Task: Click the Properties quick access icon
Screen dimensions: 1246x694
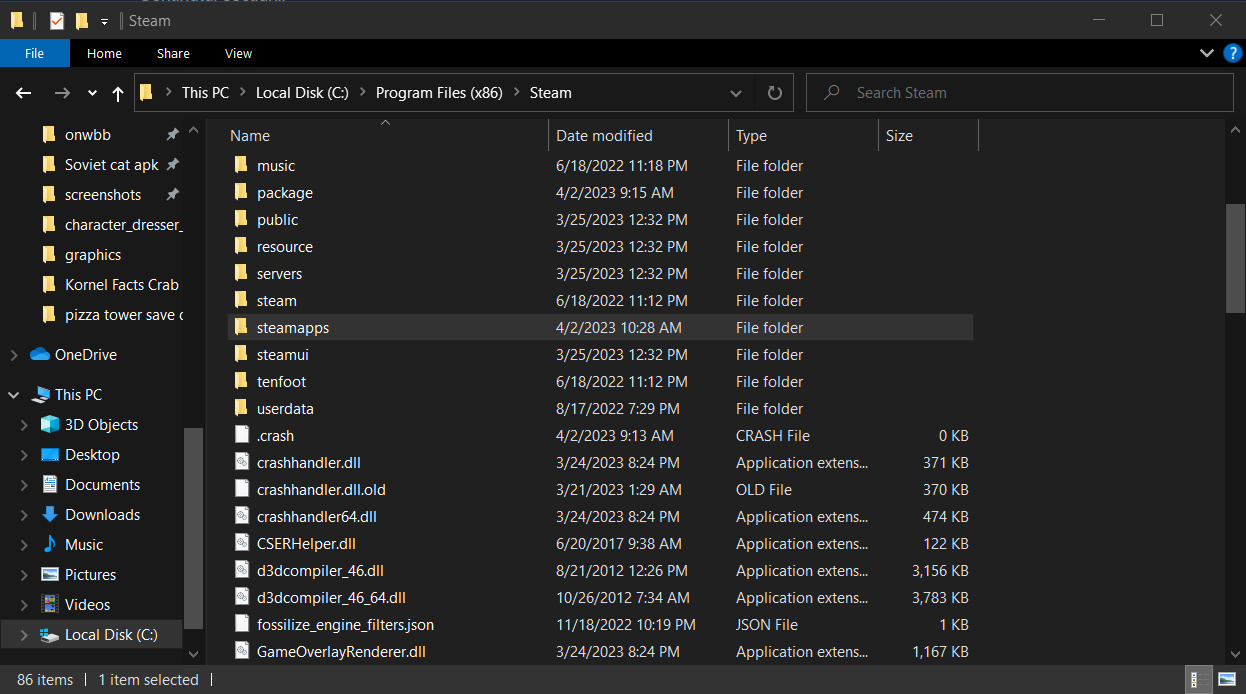Action: click(x=57, y=20)
